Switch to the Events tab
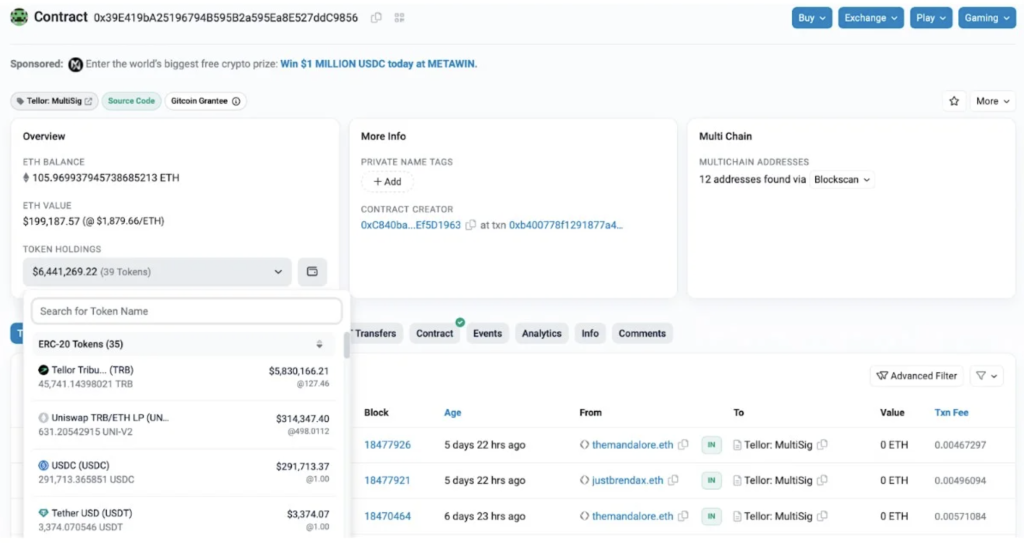Image resolution: width=1024 pixels, height=543 pixels. (487, 333)
